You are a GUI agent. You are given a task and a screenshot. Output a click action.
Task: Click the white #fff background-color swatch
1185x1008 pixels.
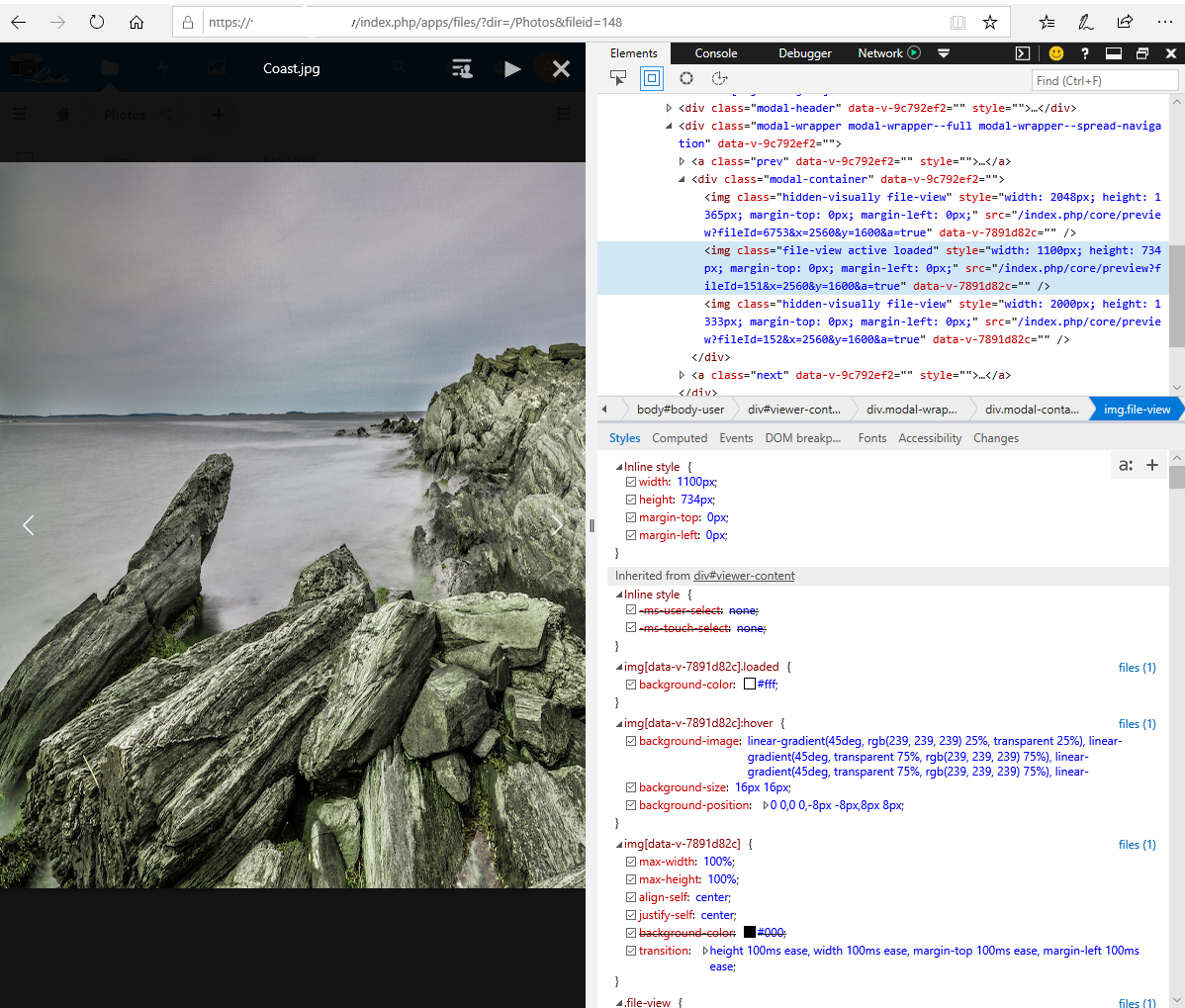coord(751,684)
